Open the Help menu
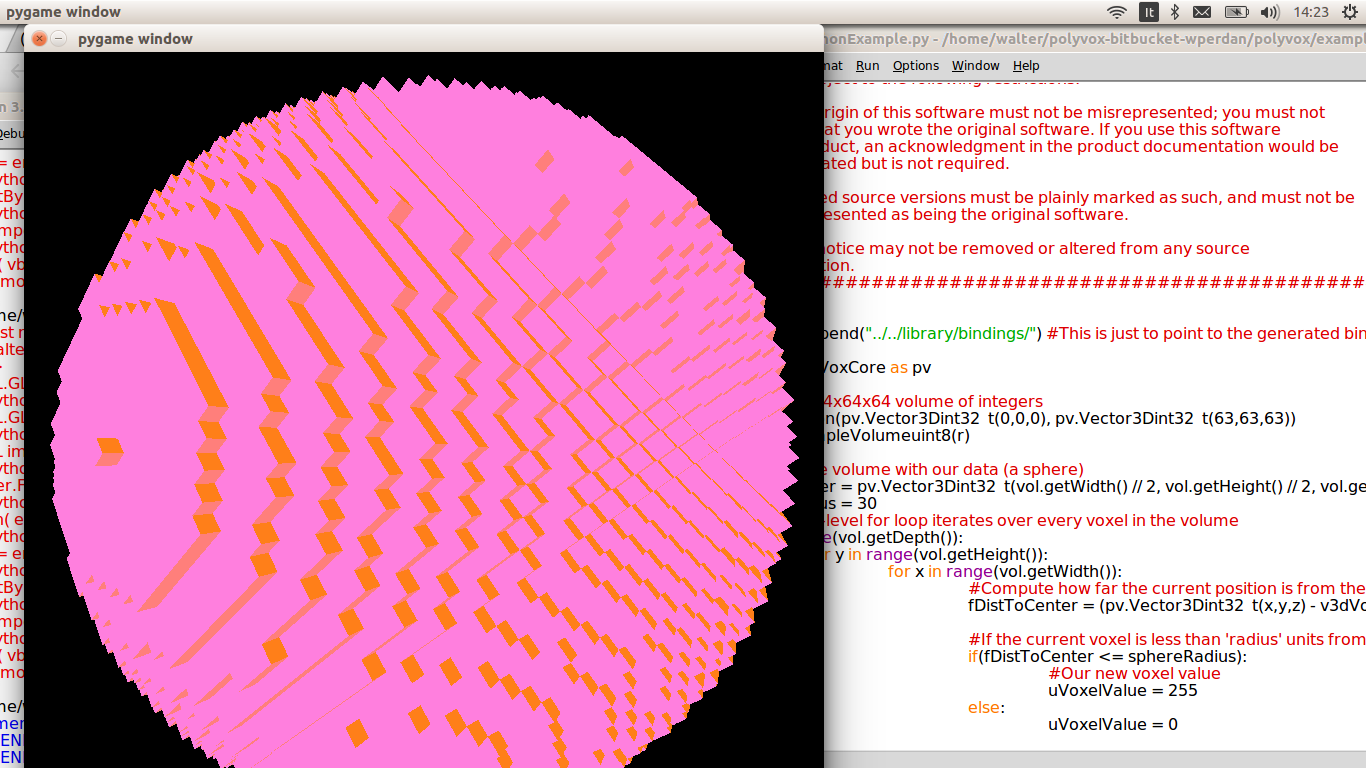 (1026, 65)
